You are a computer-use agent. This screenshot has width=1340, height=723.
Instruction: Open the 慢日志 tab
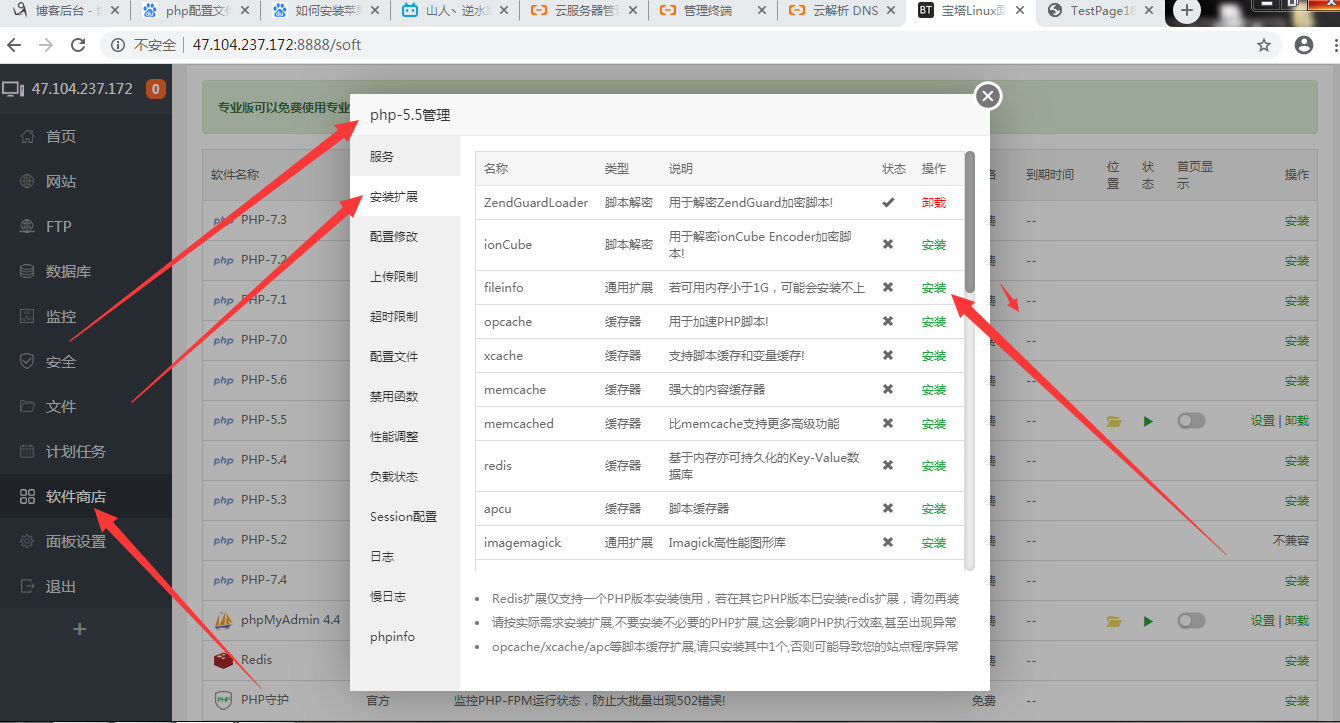click(405, 596)
